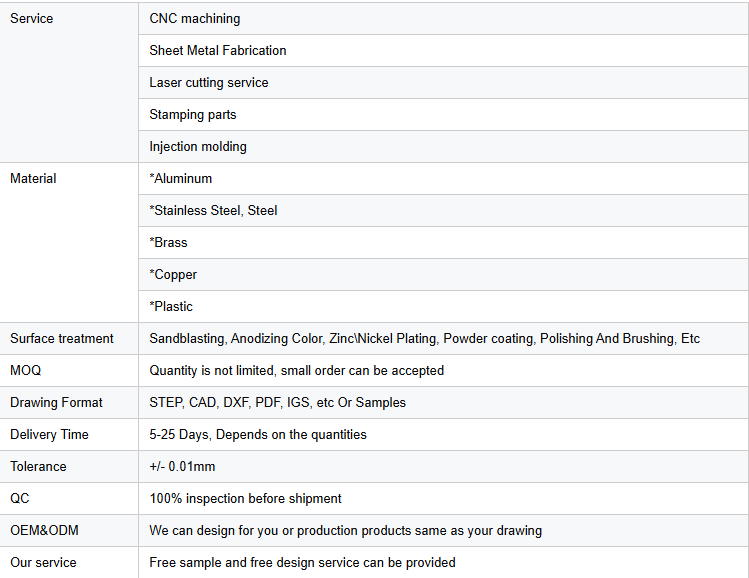The image size is (749, 578).
Task: Select the Material header cell
Action: tap(69, 243)
